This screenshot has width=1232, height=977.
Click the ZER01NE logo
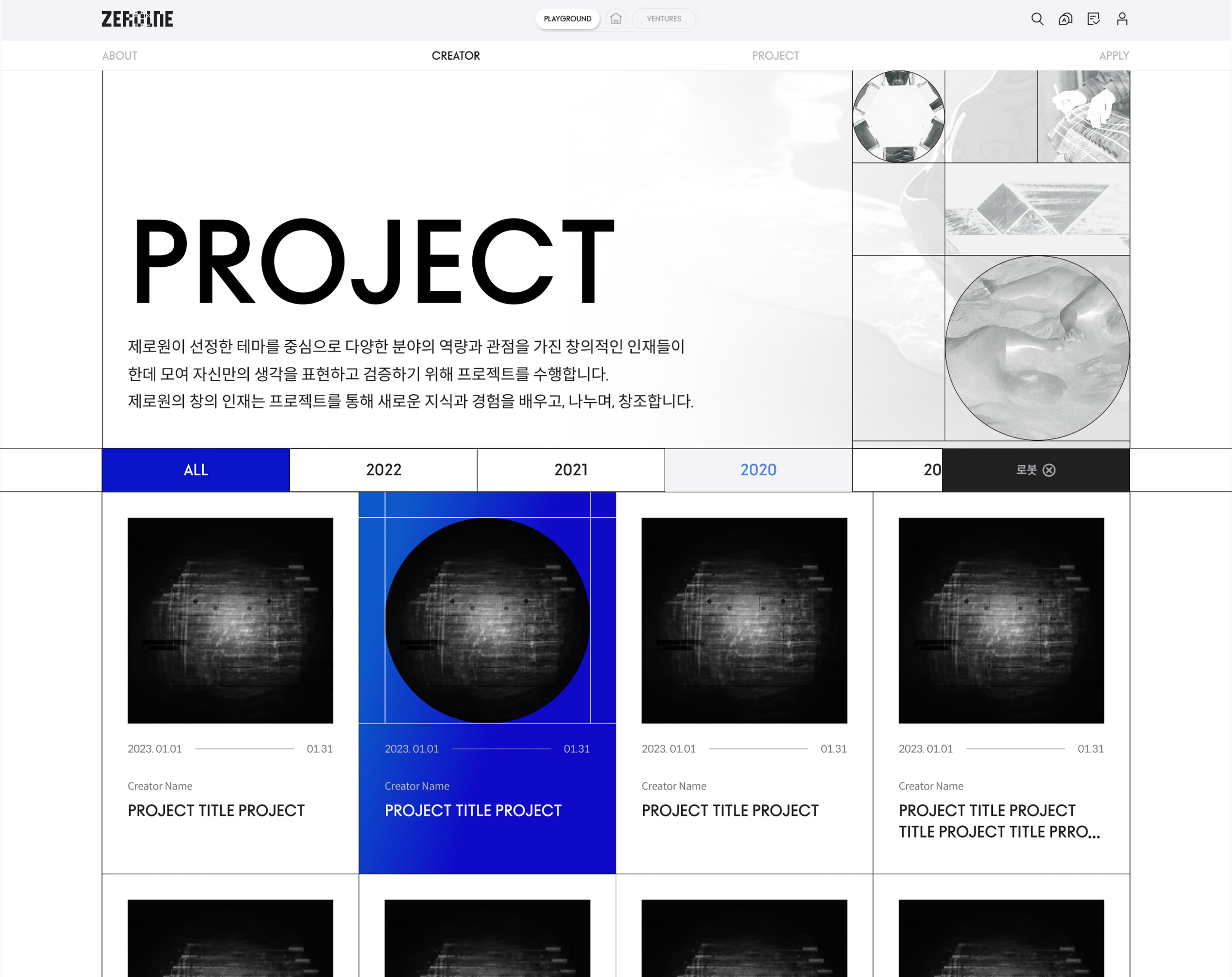(x=137, y=19)
